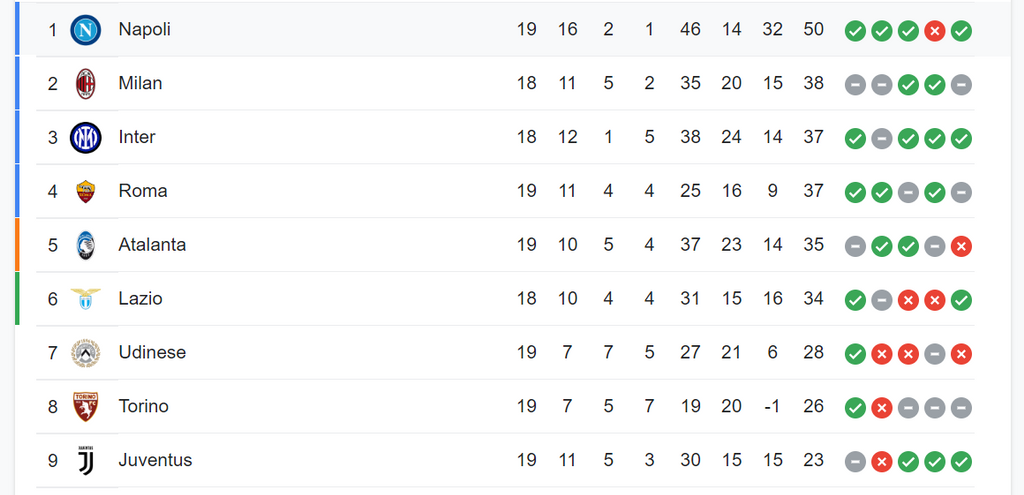Click the Napoli club crest

[x=86, y=30]
